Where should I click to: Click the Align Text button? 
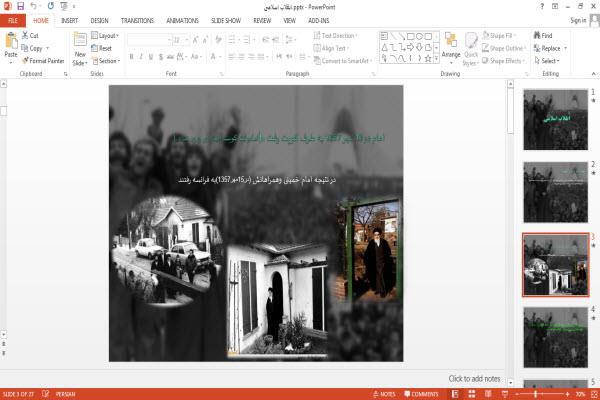pos(331,48)
